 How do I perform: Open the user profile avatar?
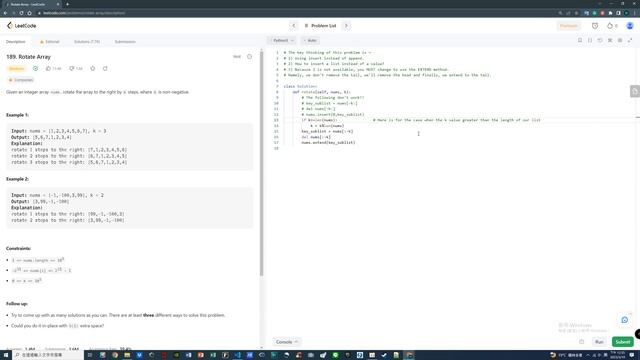click(630, 26)
